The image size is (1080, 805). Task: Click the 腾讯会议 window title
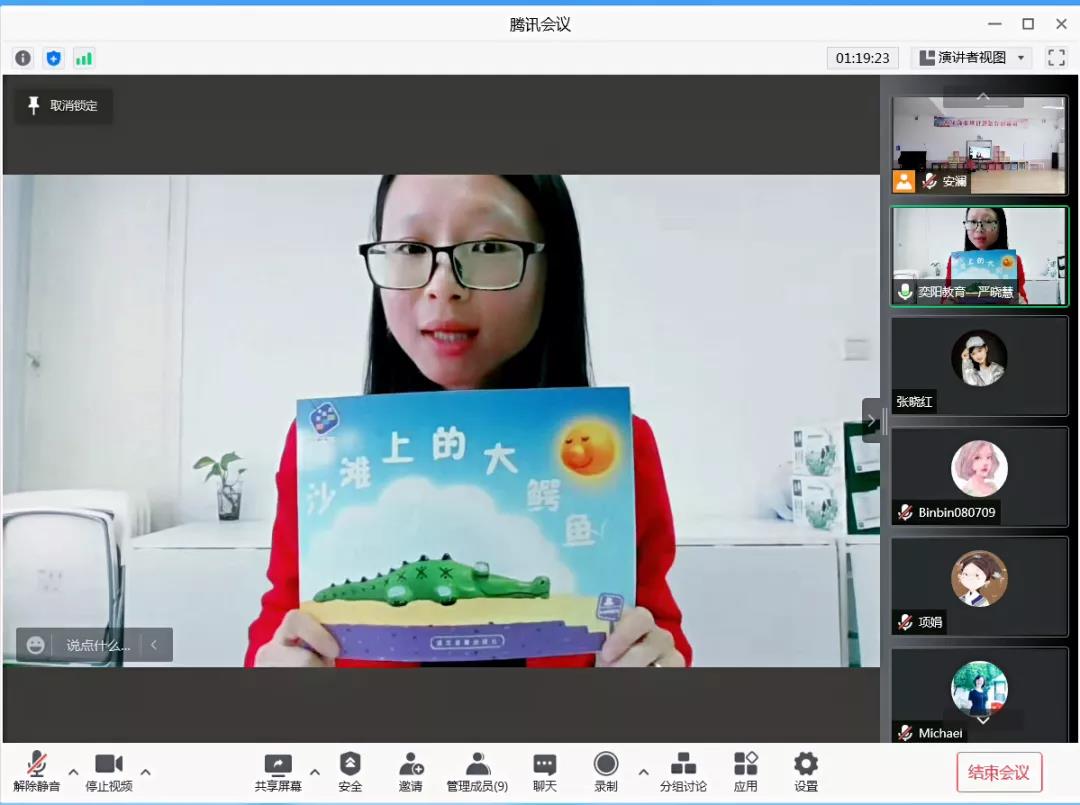coord(540,24)
